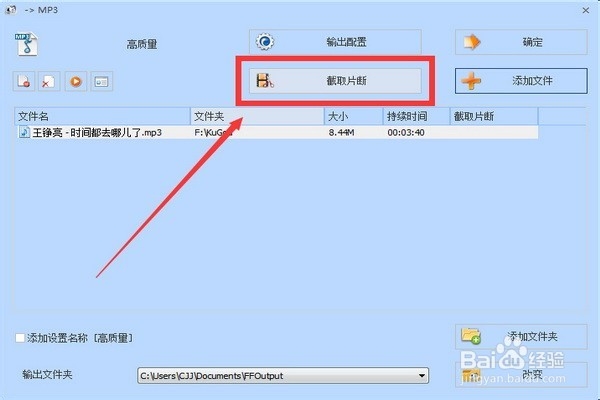Close the -> MP3 dialog window

(x=585, y=10)
